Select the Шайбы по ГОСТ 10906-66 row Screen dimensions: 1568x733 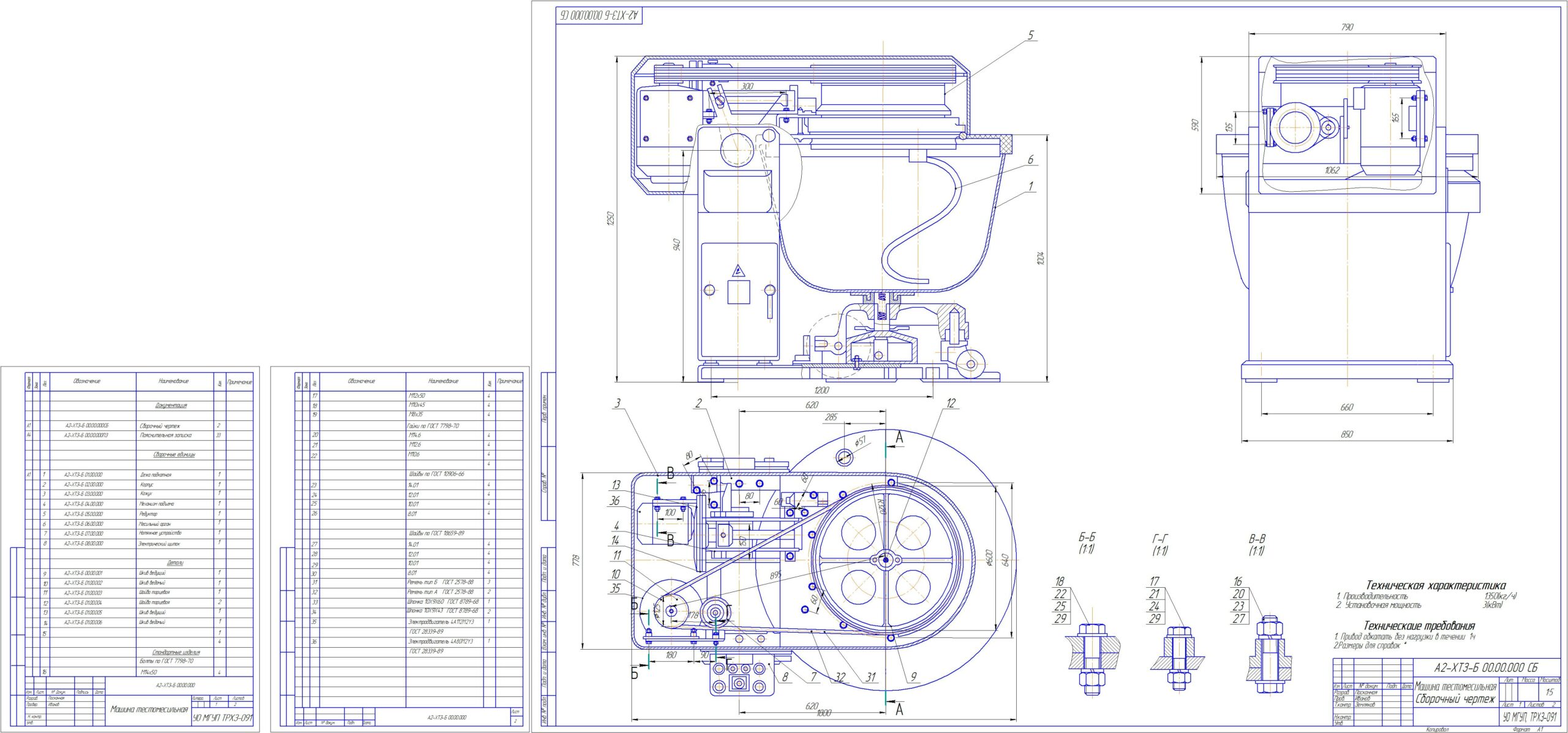(x=409, y=474)
